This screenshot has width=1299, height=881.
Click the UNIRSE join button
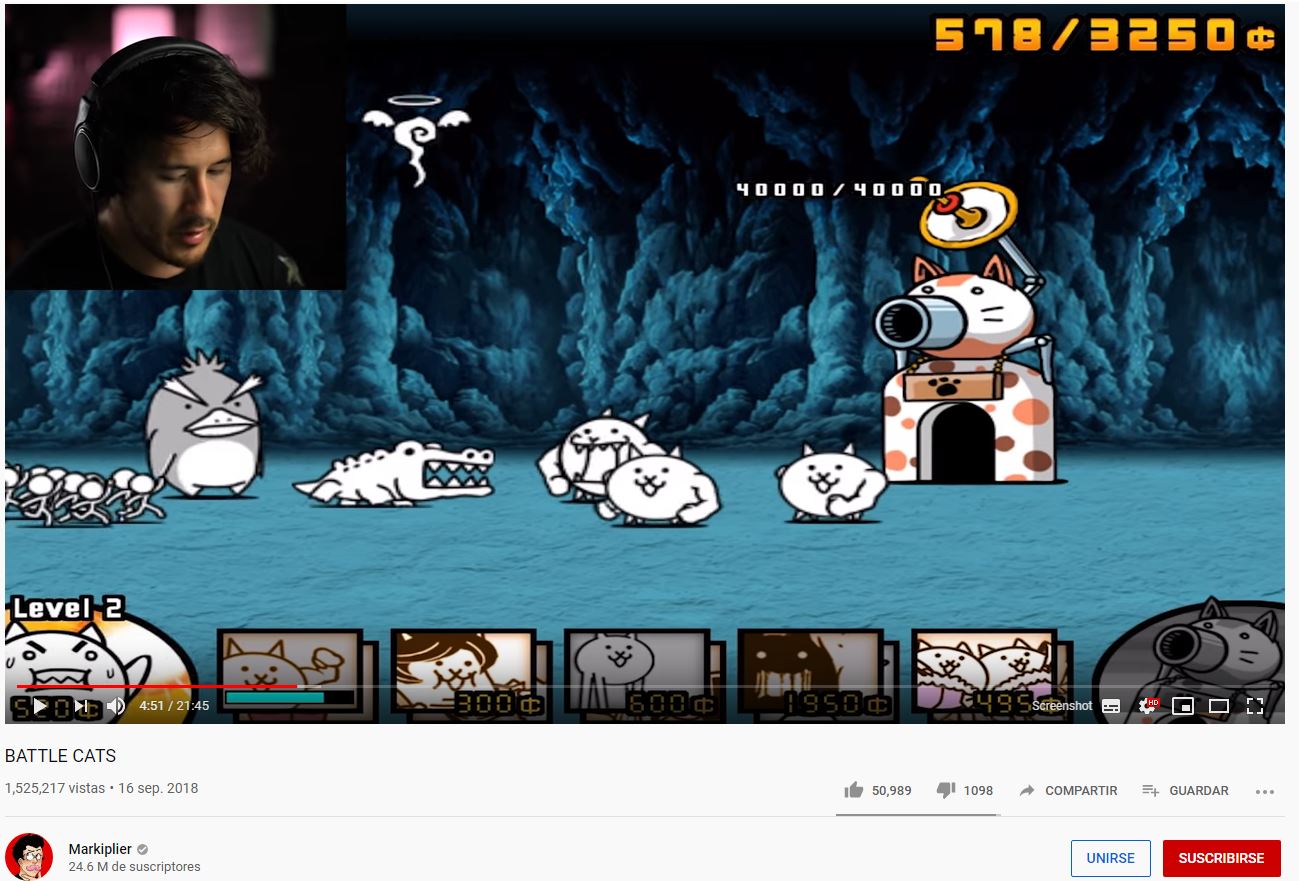point(1110,858)
